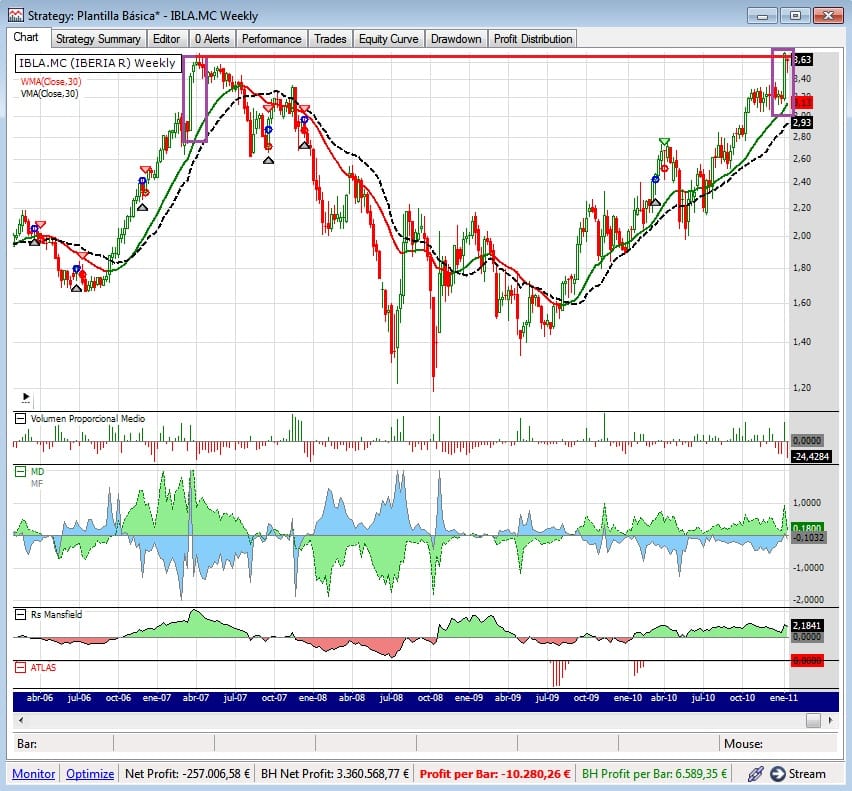This screenshot has height=791, width=852.
Task: Click the green sell triangle marker near abr-10
Action: (x=664, y=142)
